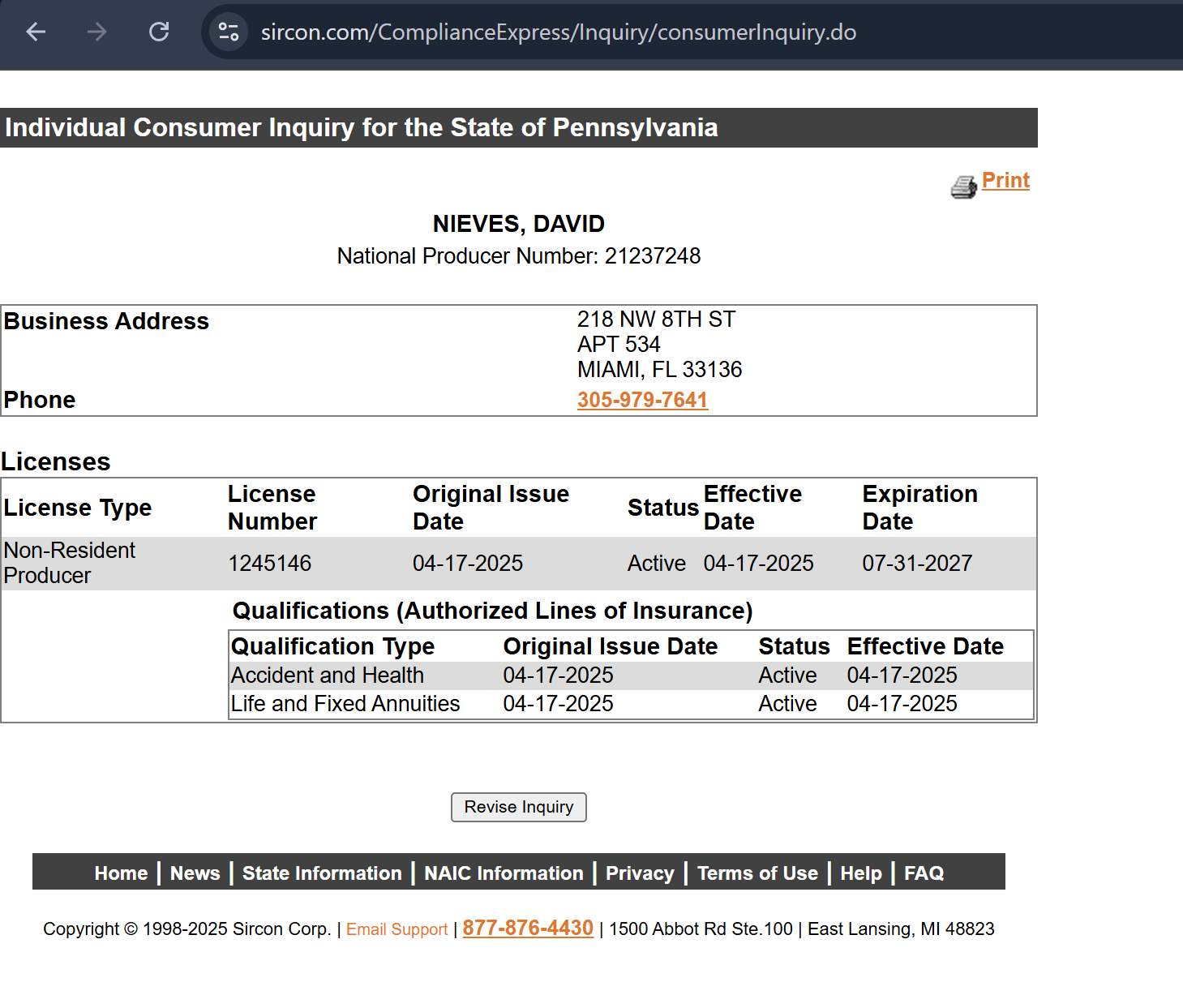The height and width of the screenshot is (1008, 1183).
Task: Open News in footer menu
Action: tap(195, 873)
